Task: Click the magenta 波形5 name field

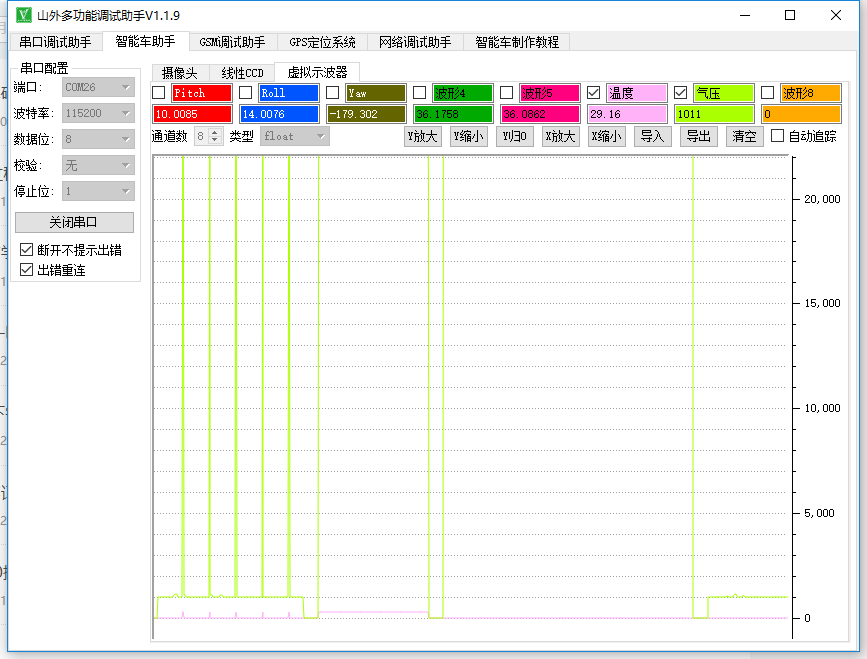Action: [550, 93]
